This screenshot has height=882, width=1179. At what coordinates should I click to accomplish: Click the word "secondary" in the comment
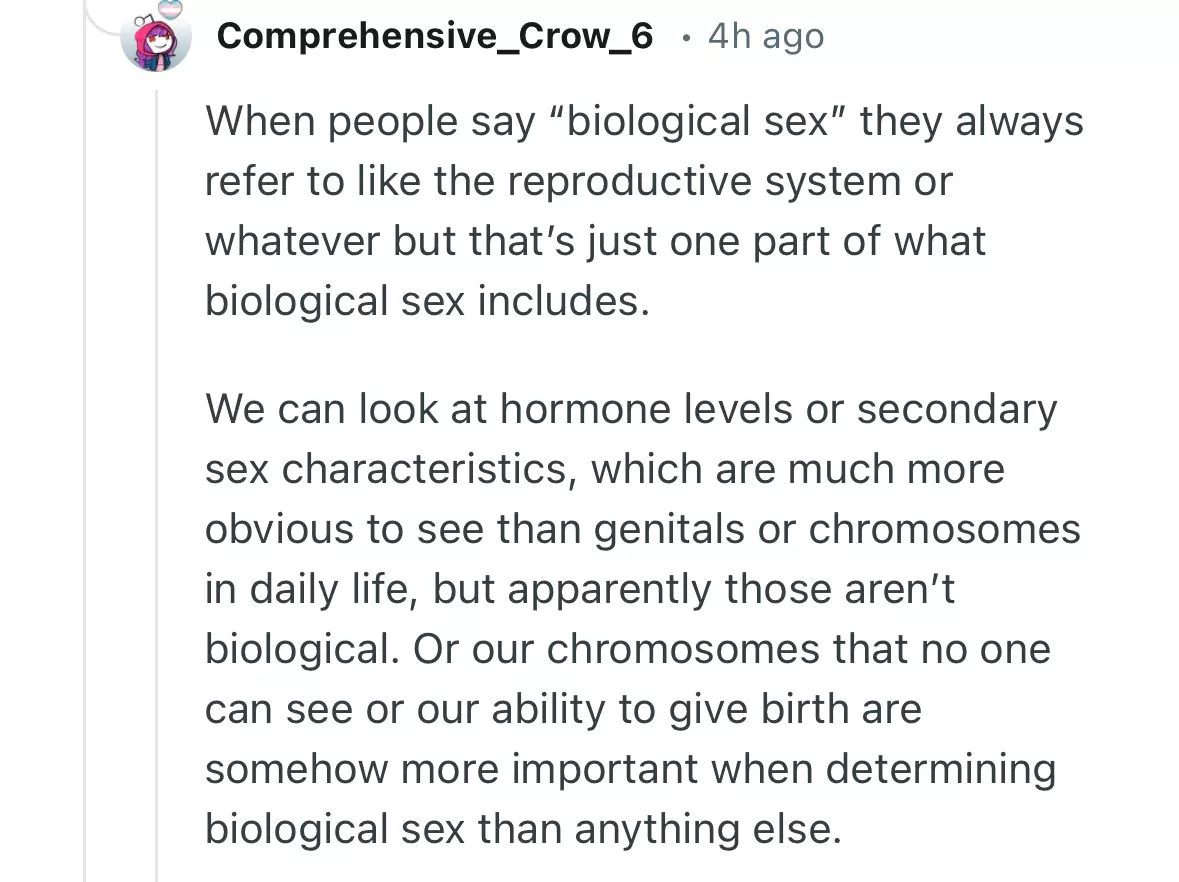[x=956, y=410]
